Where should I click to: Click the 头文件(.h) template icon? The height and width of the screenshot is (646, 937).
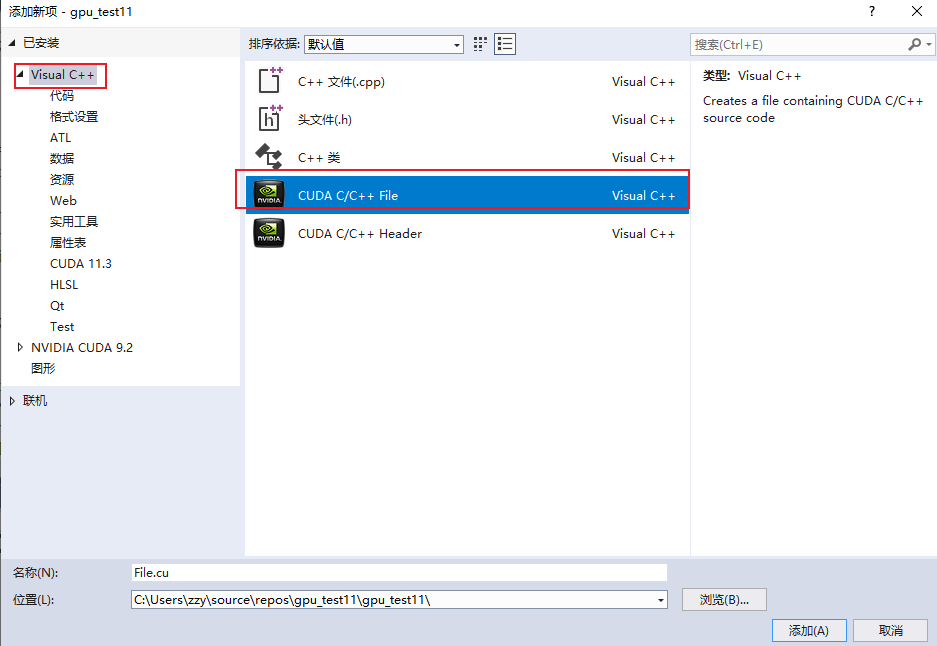pyautogui.click(x=268, y=118)
